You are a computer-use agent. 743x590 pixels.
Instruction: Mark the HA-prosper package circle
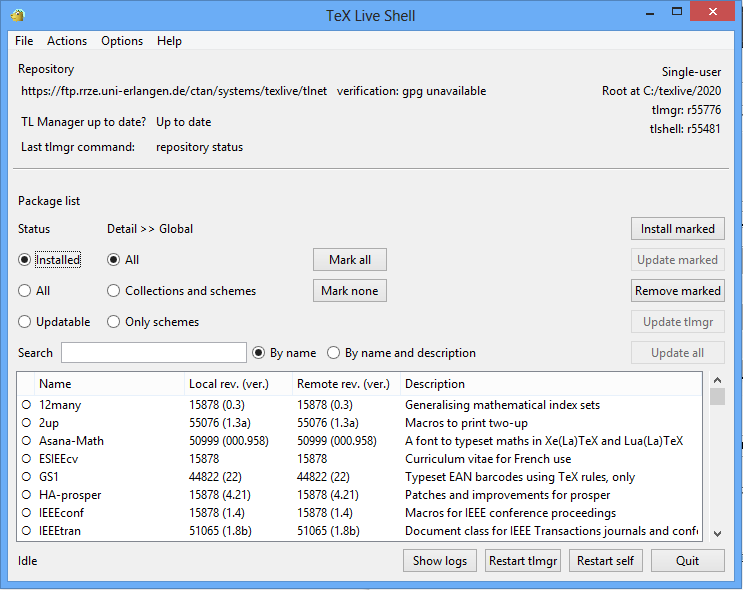(x=27, y=495)
